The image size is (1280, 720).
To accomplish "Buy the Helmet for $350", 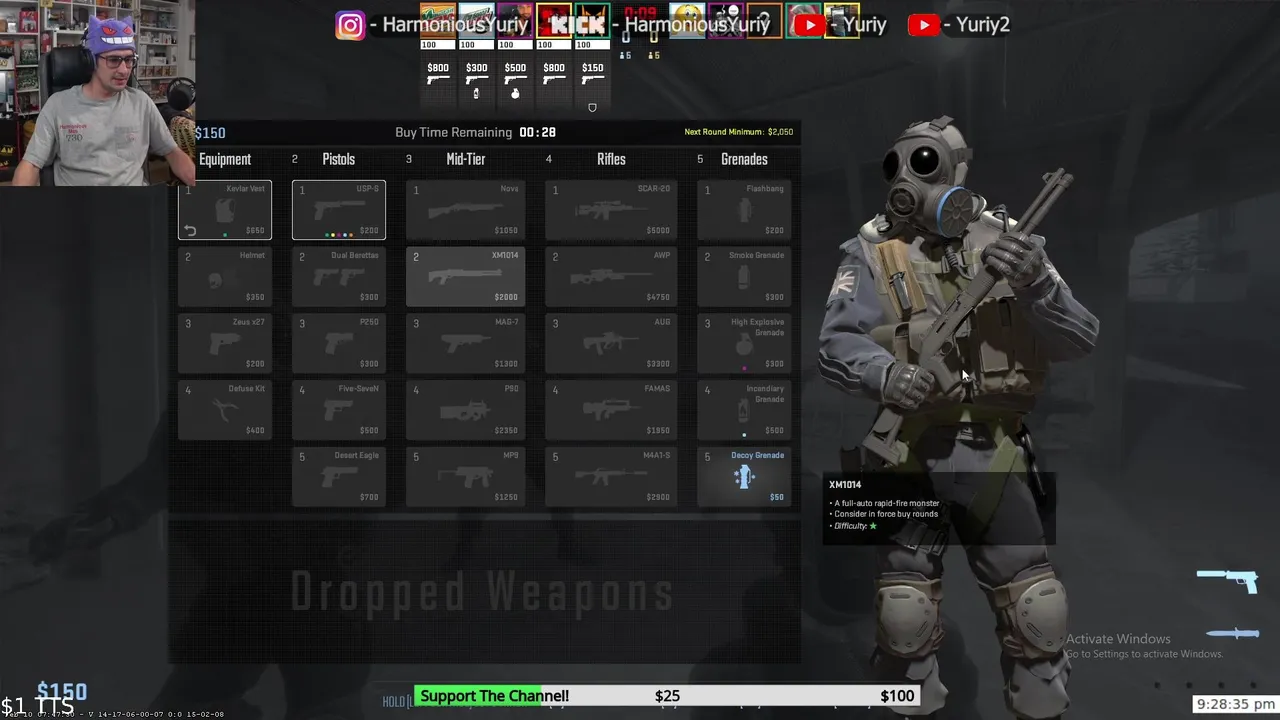I will (x=225, y=277).
